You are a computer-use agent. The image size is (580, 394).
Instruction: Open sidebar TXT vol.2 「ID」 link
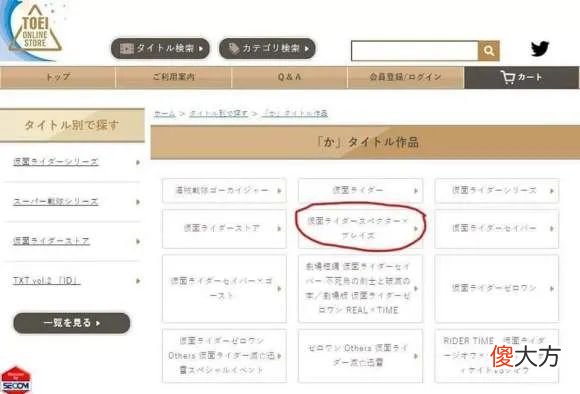coord(47,281)
